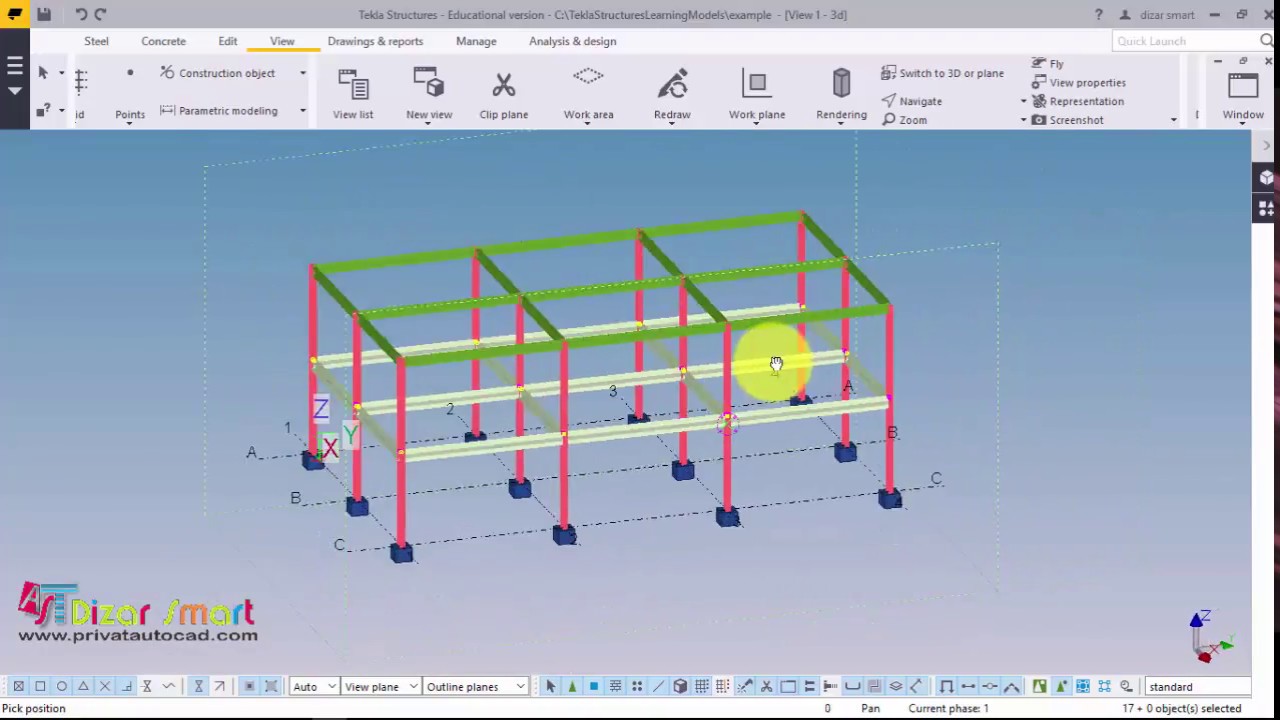Toggle snap to intersection points X
Screen dimensions: 1280x720
tap(105, 686)
